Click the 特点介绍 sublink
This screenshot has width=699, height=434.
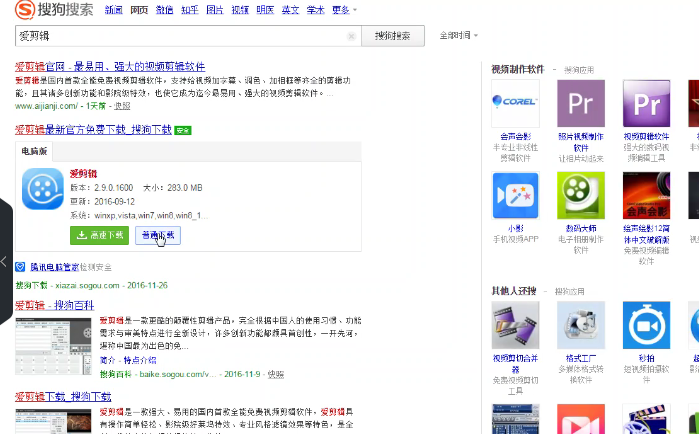[140, 360]
